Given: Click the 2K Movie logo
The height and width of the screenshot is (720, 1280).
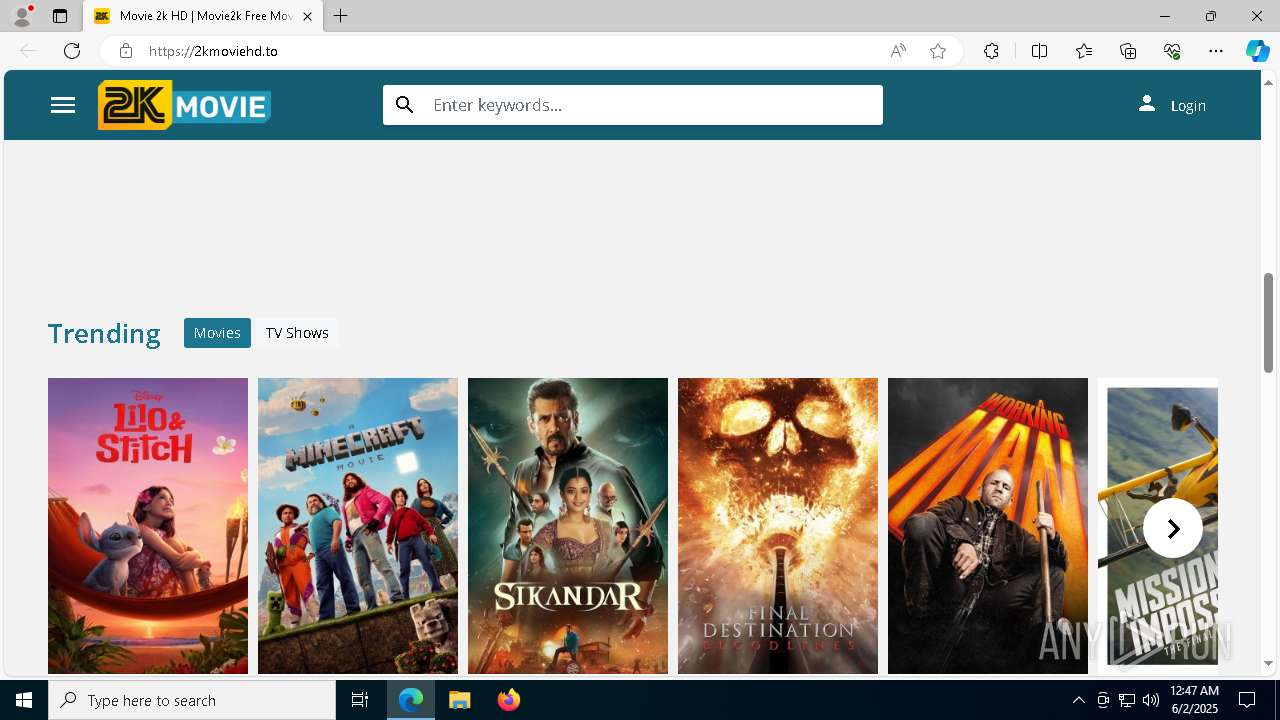Looking at the screenshot, I should 184,105.
